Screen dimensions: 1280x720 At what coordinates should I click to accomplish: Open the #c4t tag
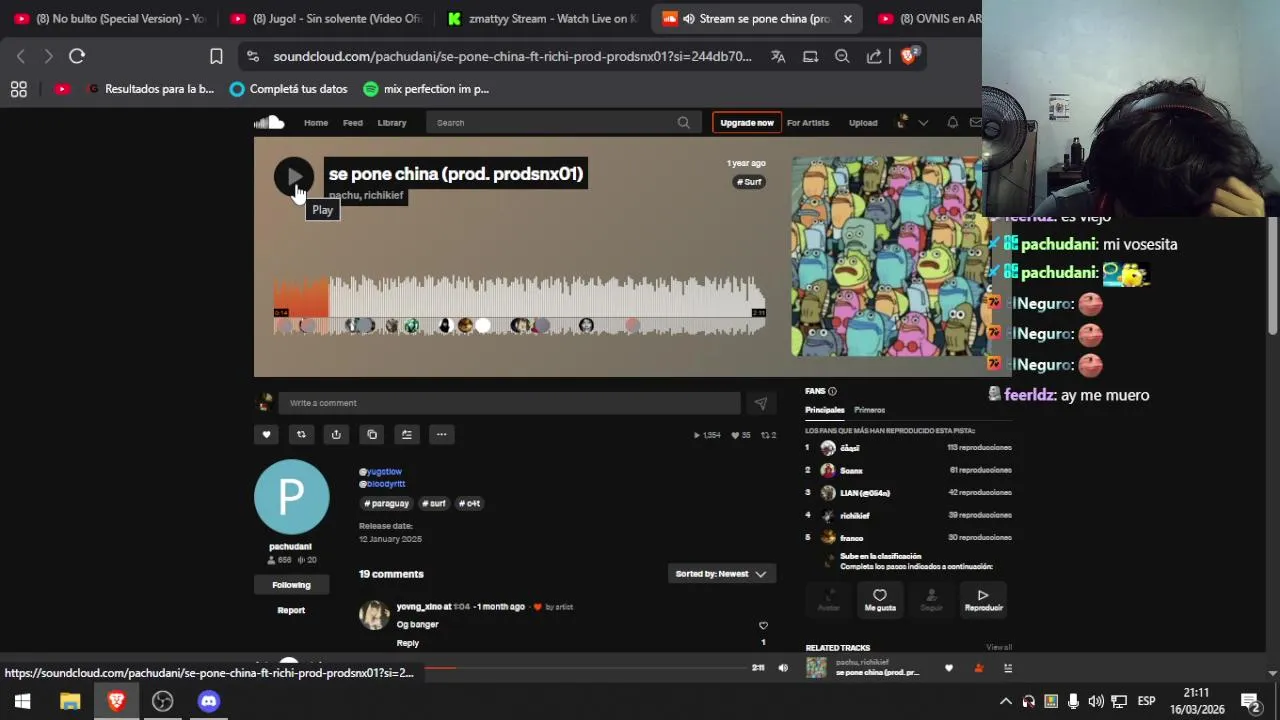pos(470,503)
